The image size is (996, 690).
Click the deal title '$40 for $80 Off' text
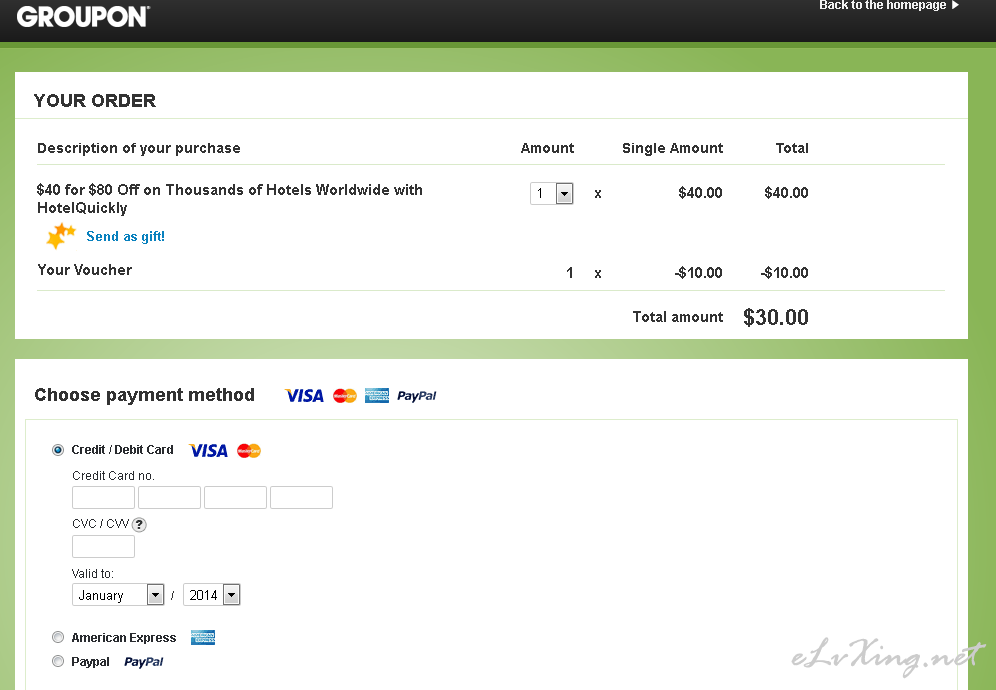(x=230, y=199)
